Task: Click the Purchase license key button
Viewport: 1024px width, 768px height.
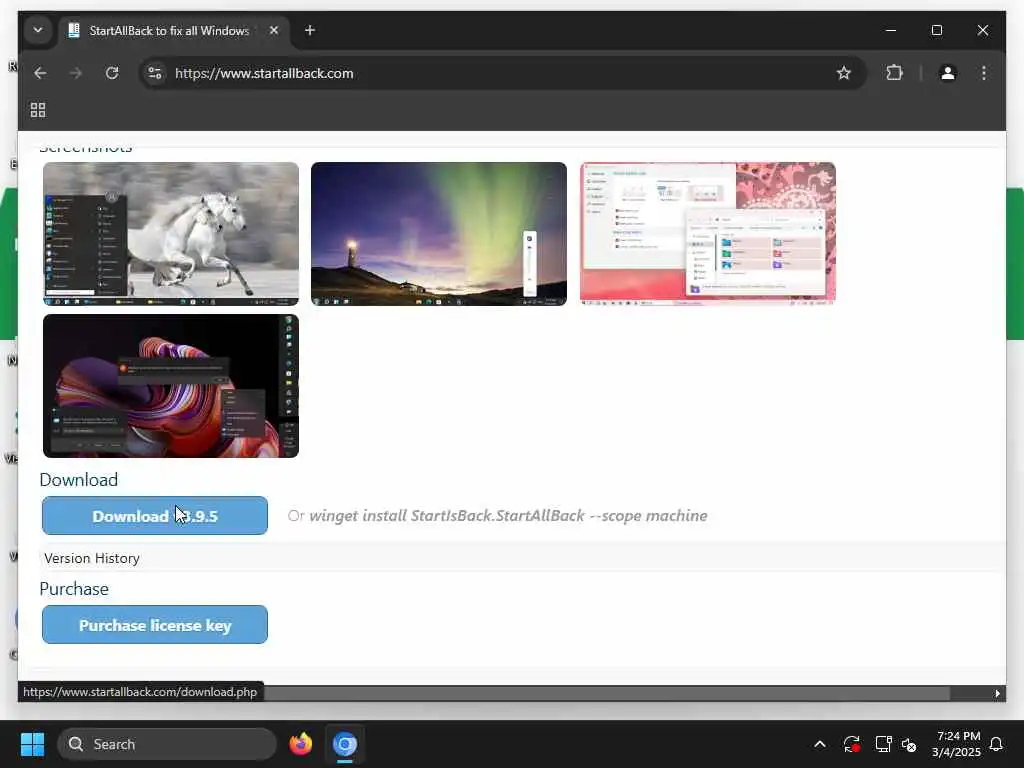Action: click(155, 625)
